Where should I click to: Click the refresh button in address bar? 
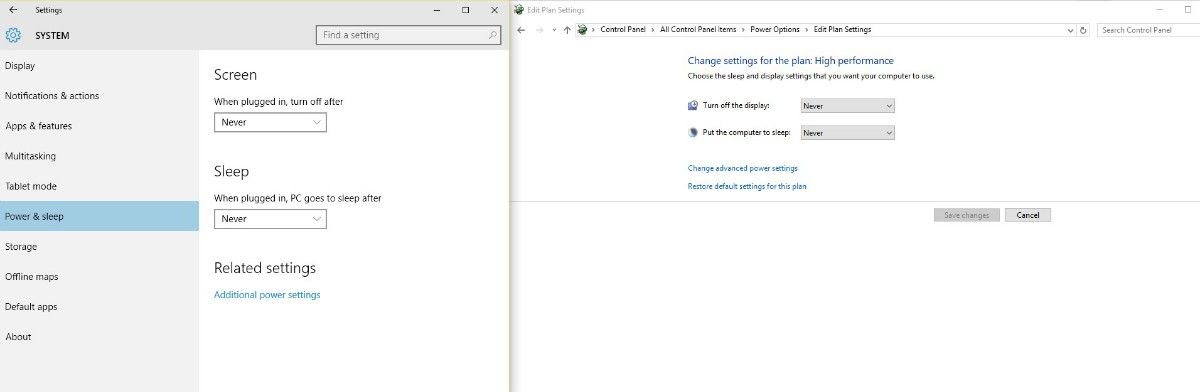(1084, 30)
